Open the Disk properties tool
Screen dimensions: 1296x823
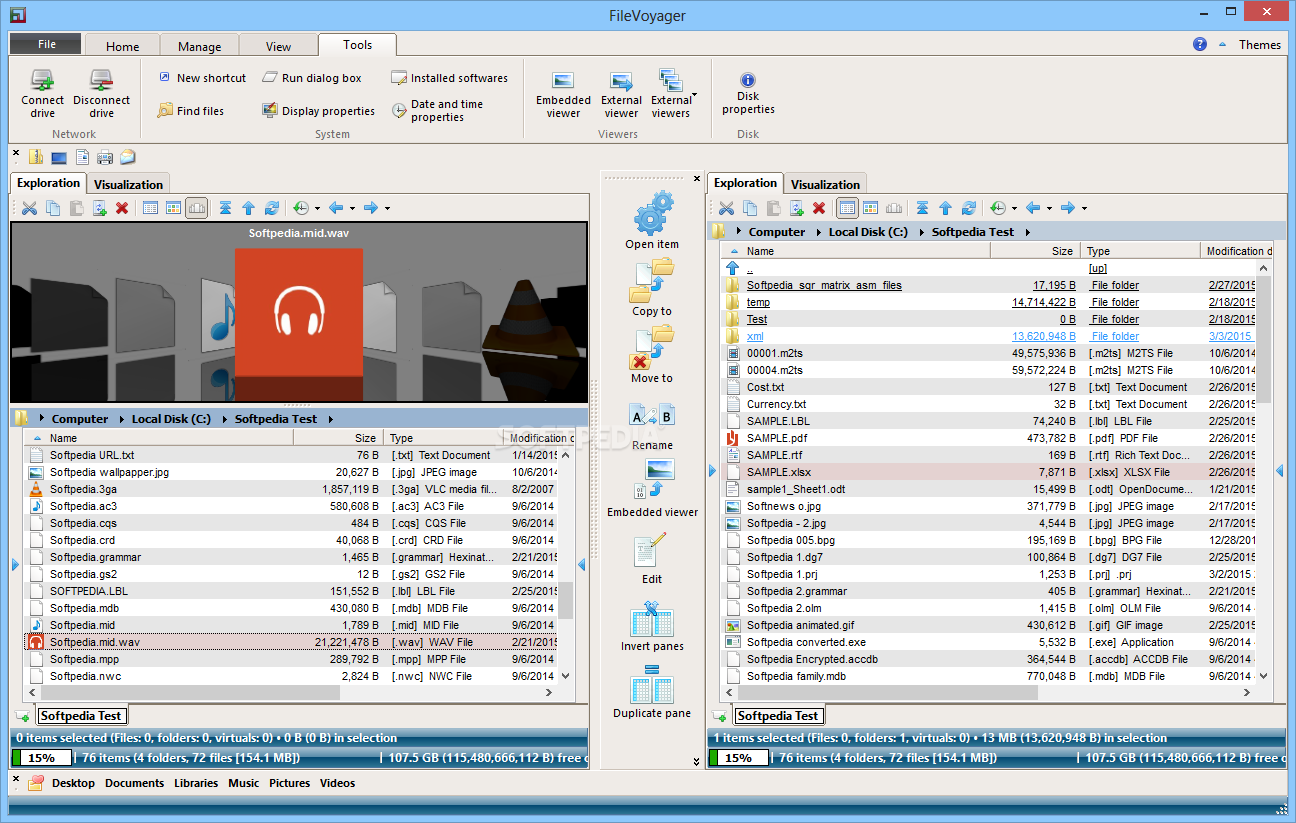(748, 95)
